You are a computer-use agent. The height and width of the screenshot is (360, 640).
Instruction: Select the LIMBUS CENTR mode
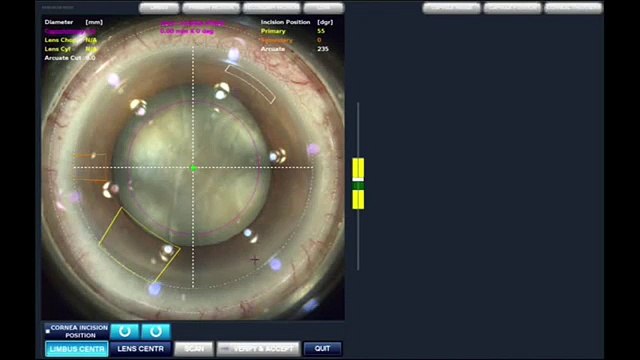tap(77, 349)
